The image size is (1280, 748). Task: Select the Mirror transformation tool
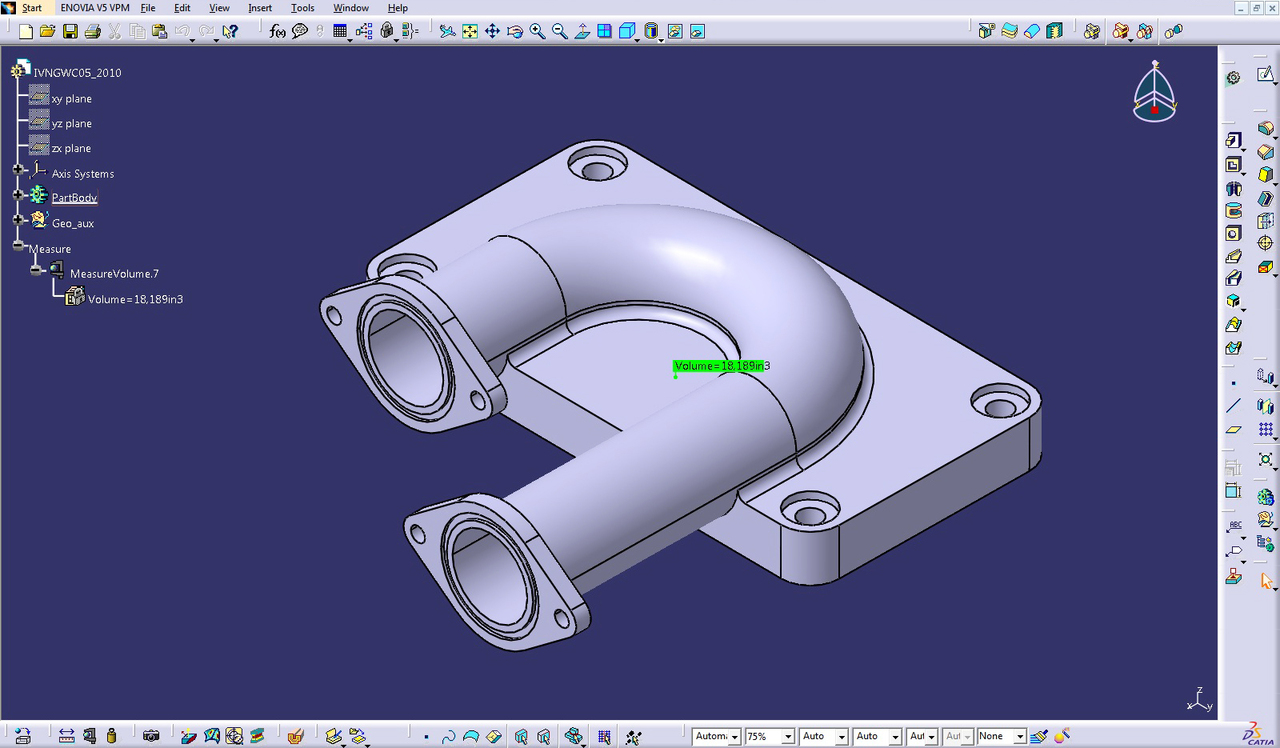pos(1265,407)
